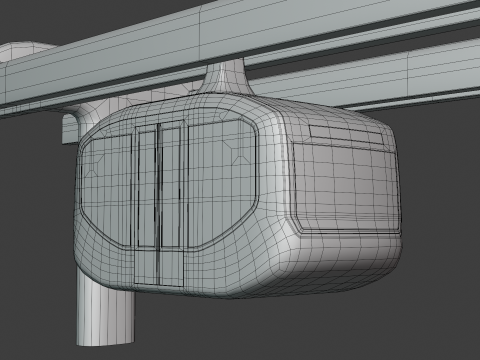The image size is (480, 360).
Task: Select the cabin's double sliding door
Action: tap(159, 204)
